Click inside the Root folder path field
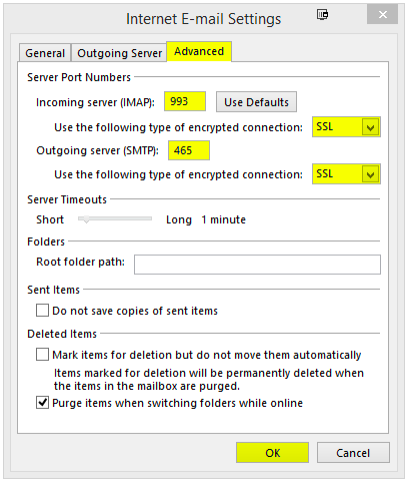This screenshot has width=411, height=482. point(257,265)
